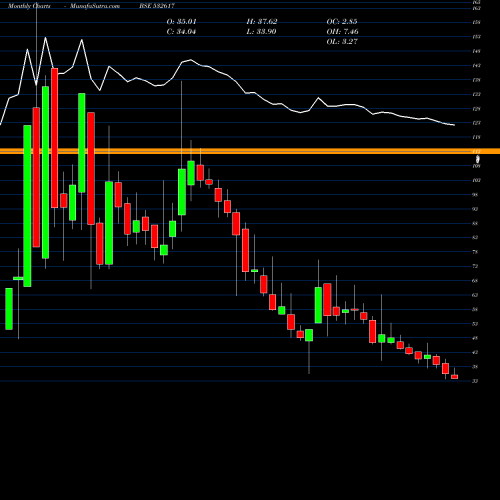Select the close value 'C: 34.04'

click(x=181, y=32)
